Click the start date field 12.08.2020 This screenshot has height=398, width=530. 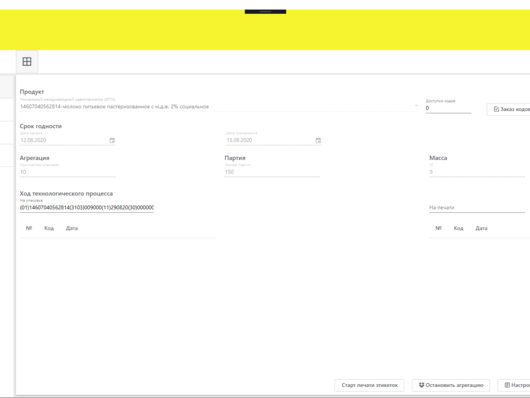pos(67,140)
